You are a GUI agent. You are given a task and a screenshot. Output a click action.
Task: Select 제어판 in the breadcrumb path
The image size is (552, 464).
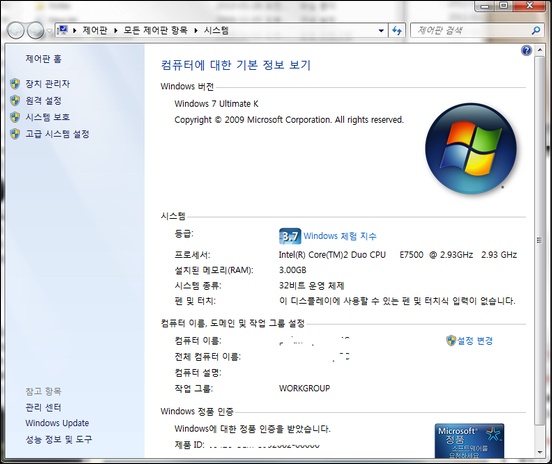tap(95, 31)
